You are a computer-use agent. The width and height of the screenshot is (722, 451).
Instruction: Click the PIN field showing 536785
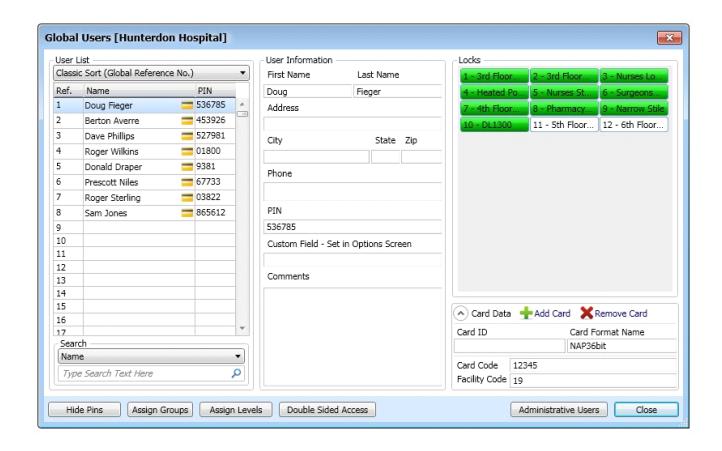(353, 227)
